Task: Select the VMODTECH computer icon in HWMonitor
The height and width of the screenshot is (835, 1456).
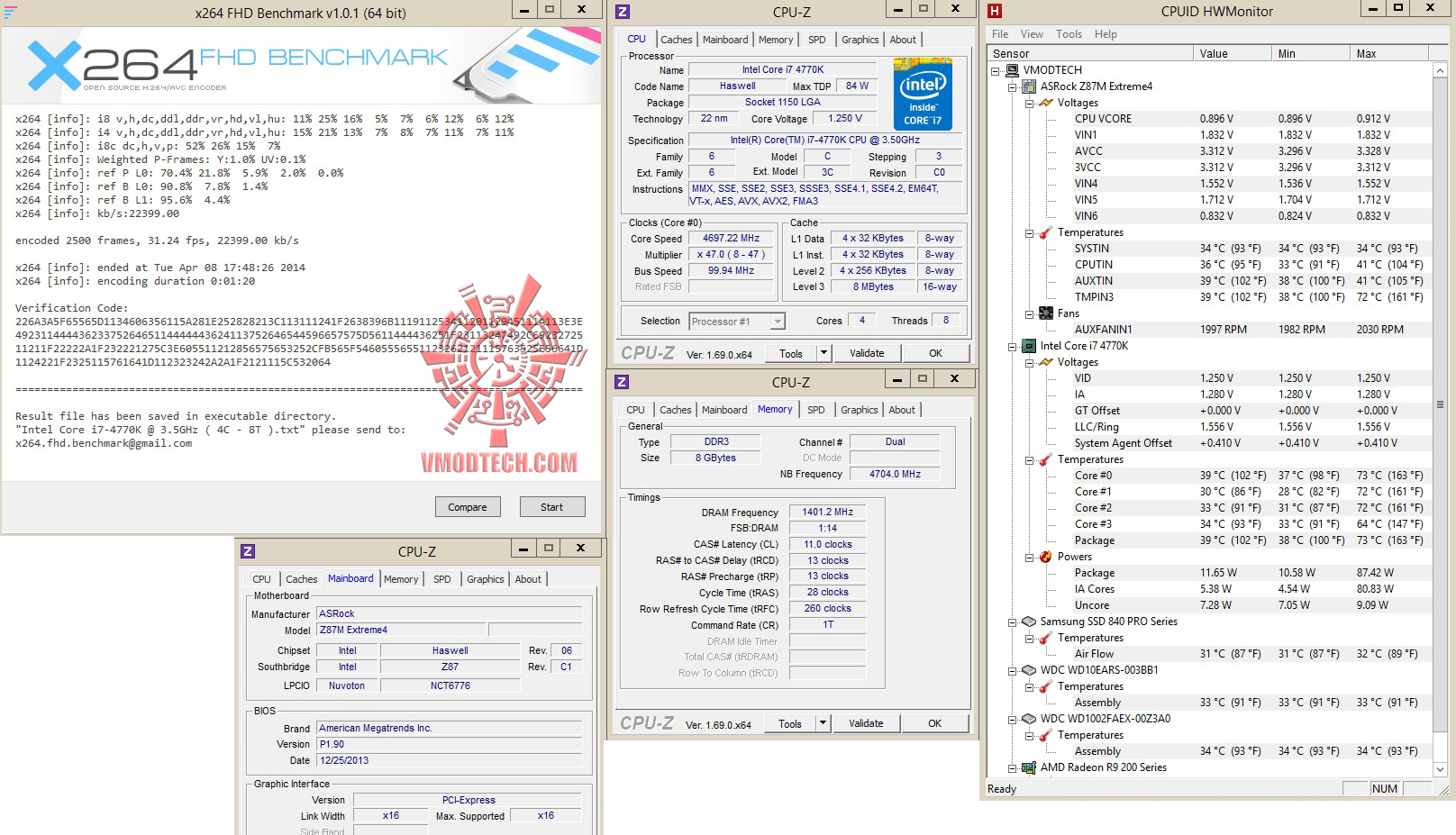Action: tap(1013, 70)
